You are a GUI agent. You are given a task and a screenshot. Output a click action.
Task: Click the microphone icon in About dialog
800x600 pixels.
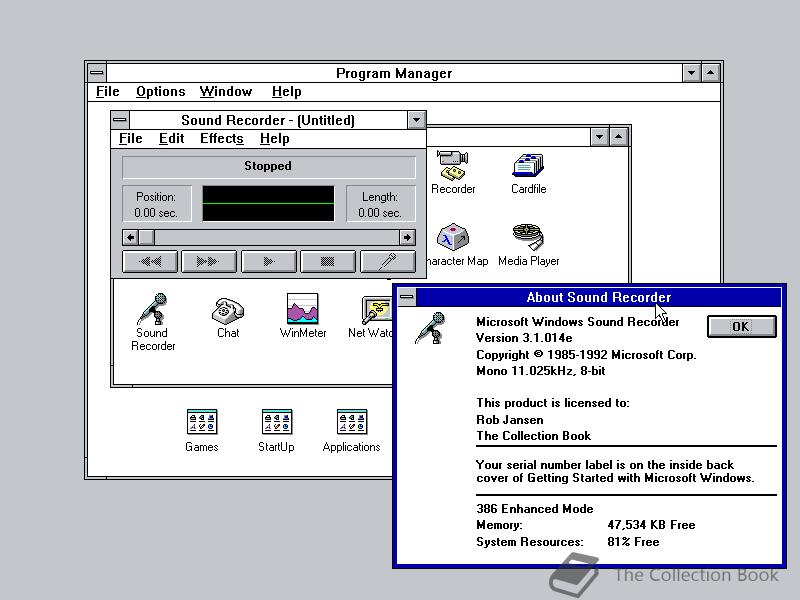tap(431, 328)
